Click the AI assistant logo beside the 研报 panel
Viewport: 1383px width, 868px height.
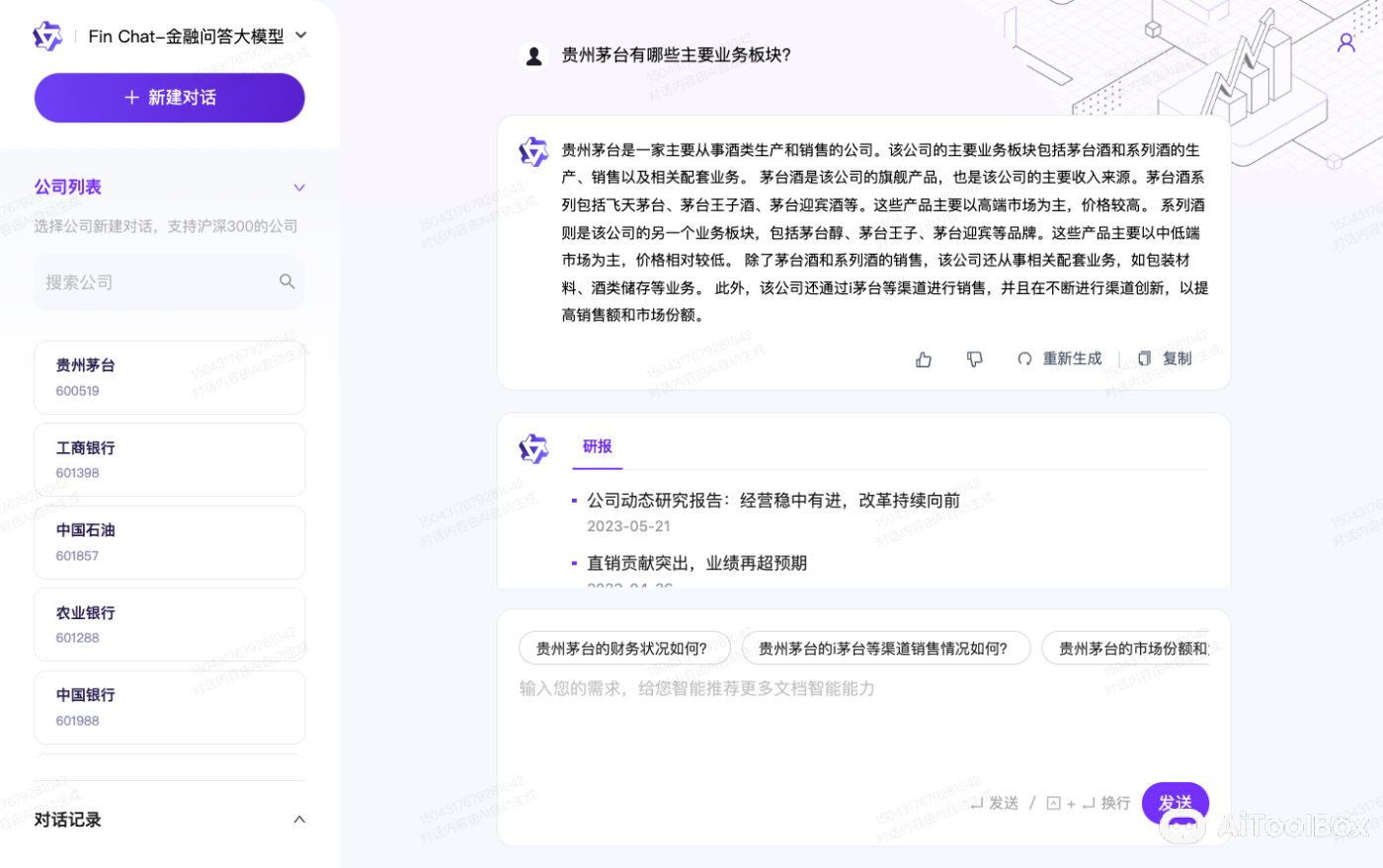click(x=533, y=448)
